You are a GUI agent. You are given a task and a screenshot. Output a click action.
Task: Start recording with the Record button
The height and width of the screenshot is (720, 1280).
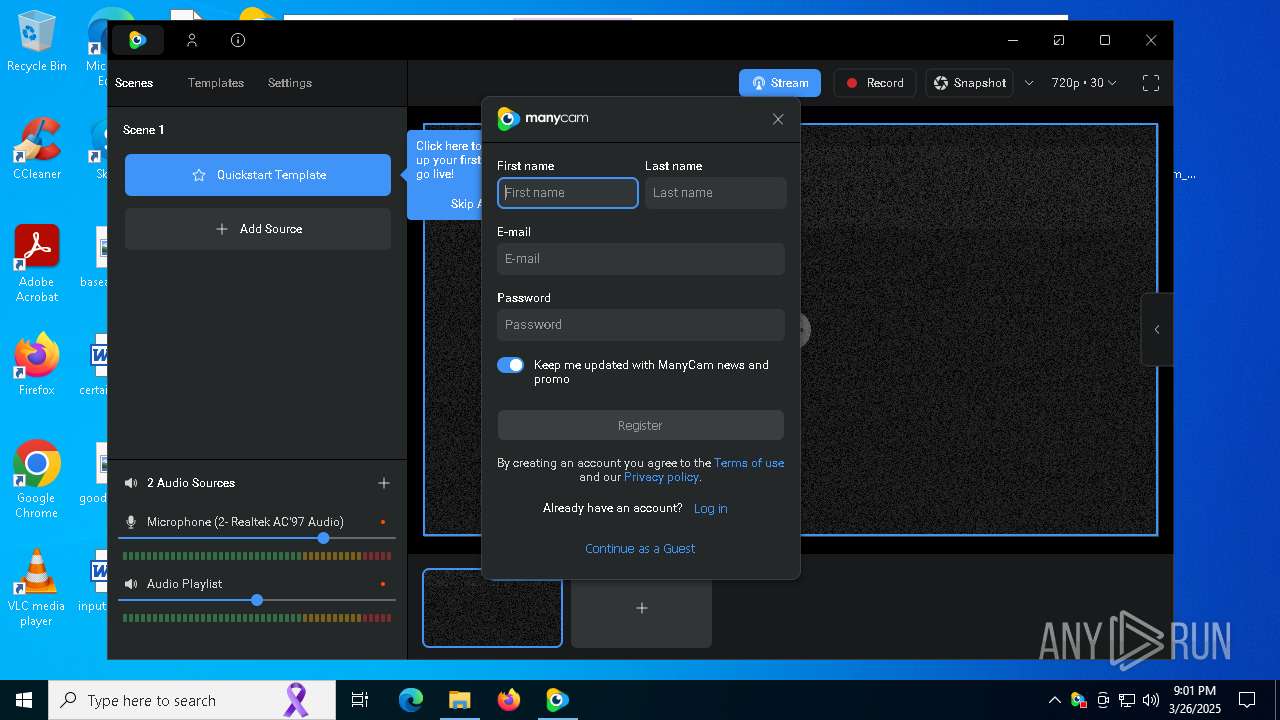click(x=875, y=83)
